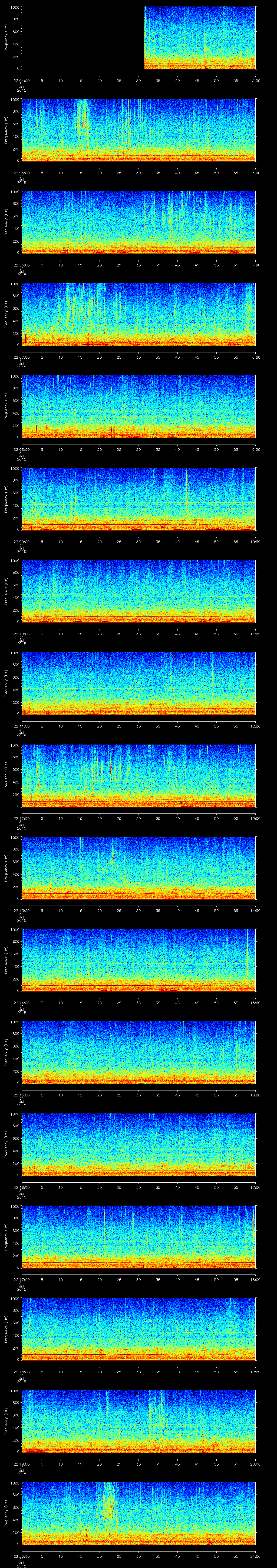Click the '5:00' end time label
Screen dimensions: 277x1568
coord(256,80)
